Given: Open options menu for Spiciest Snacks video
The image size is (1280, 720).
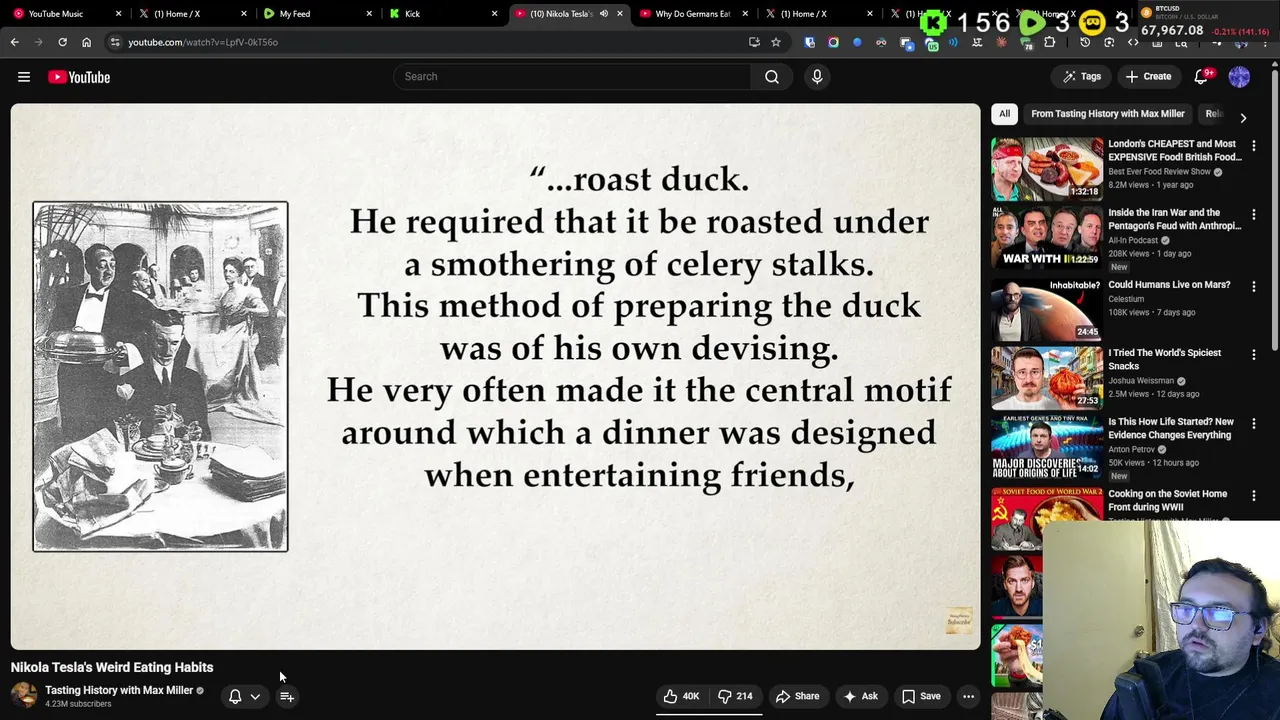Looking at the screenshot, I should (1254, 355).
